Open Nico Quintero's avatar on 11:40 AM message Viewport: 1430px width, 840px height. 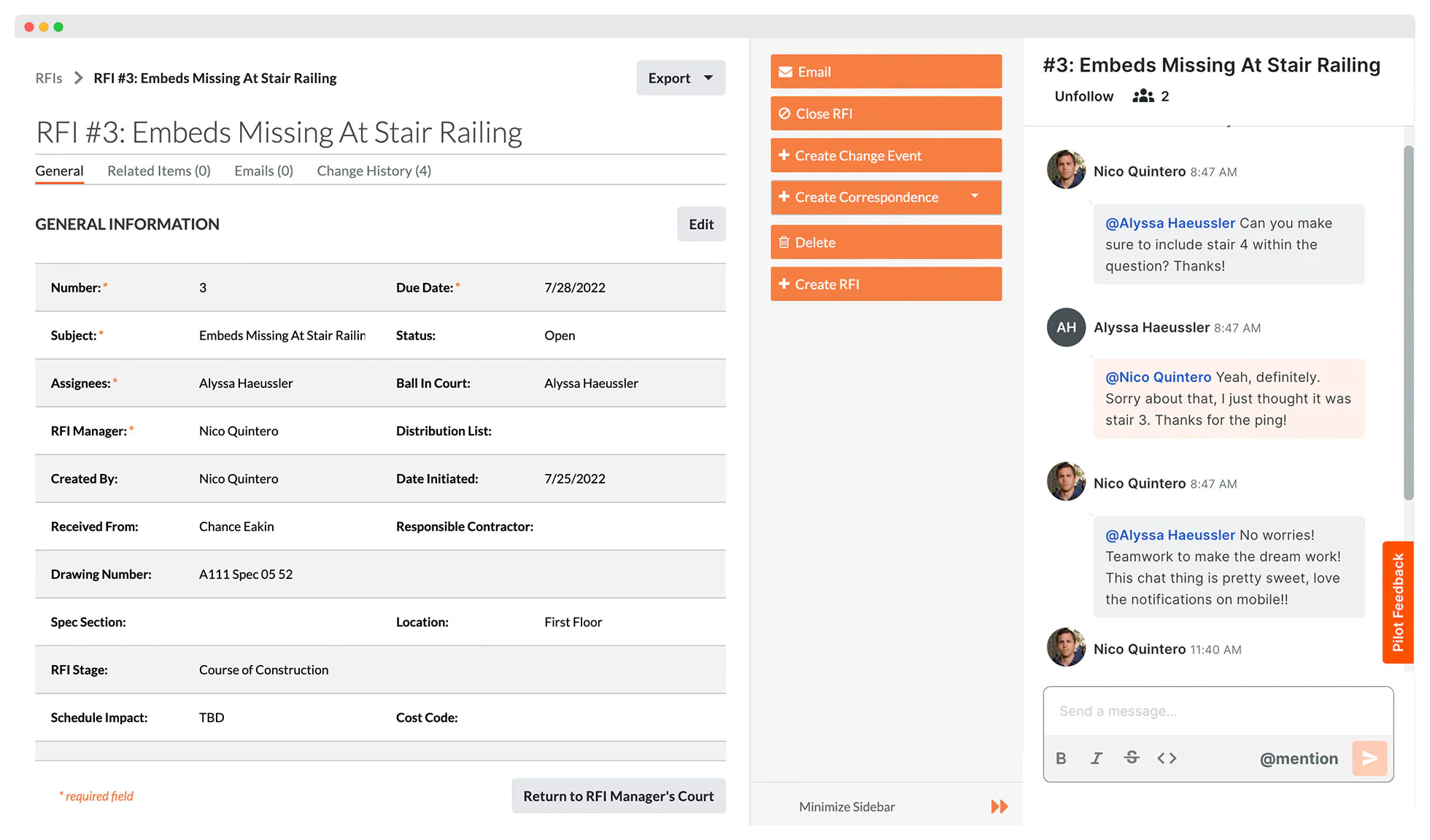click(1066, 647)
